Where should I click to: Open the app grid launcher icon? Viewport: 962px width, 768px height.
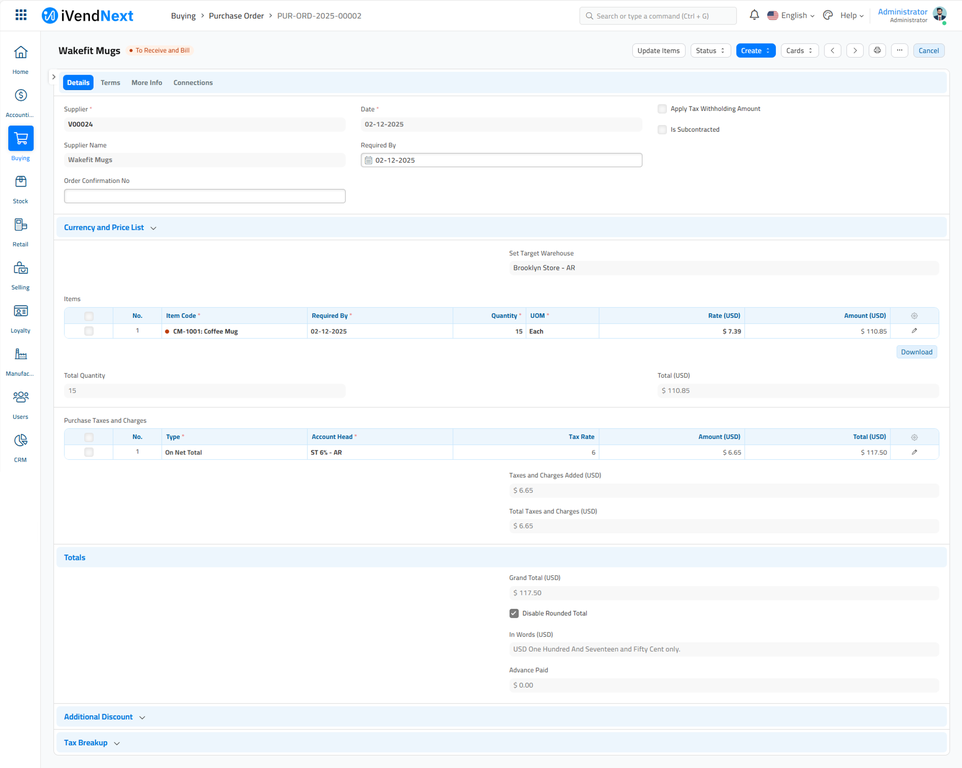(21, 16)
